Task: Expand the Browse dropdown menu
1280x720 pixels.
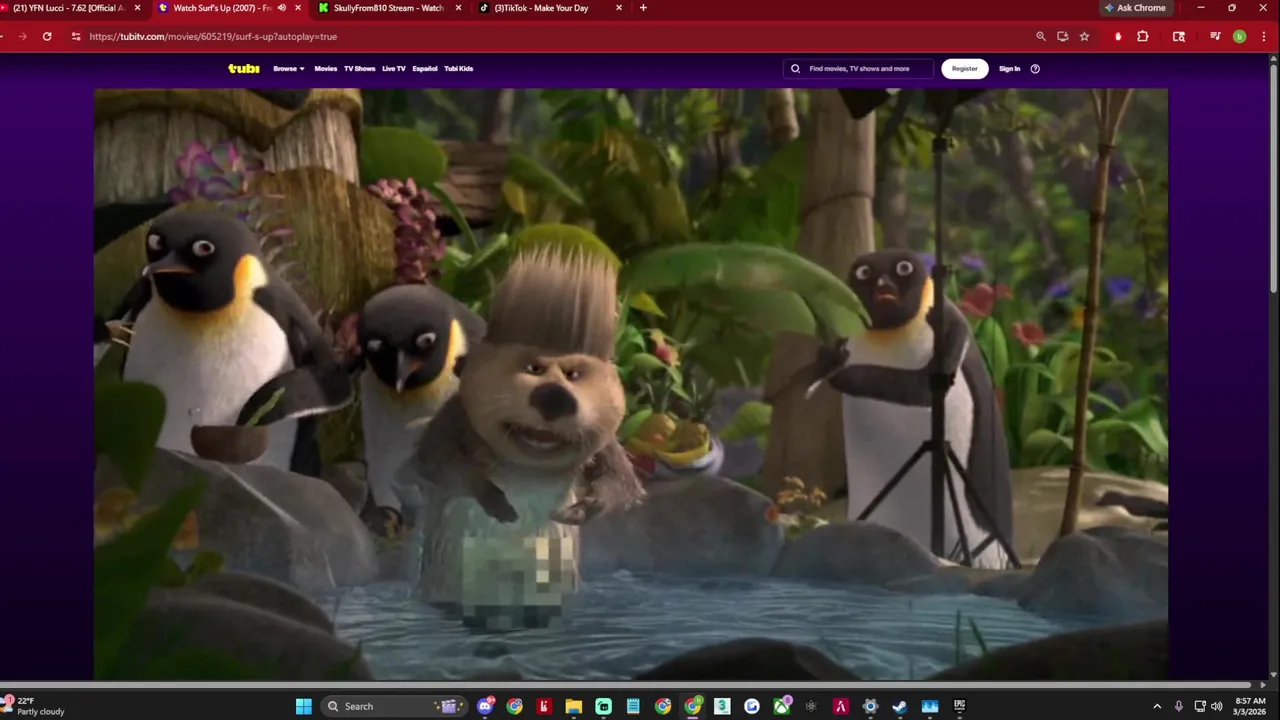Action: [289, 69]
